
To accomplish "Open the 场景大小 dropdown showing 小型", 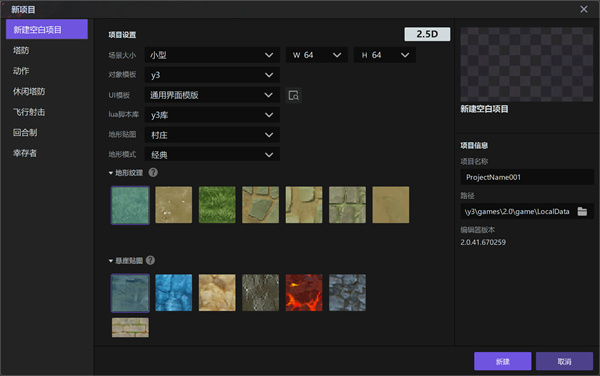I will 212,55.
